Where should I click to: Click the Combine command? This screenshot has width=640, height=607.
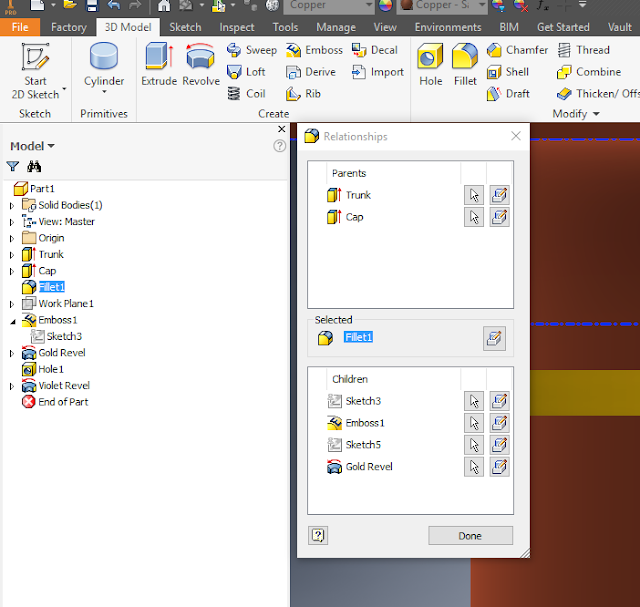[x=589, y=72]
